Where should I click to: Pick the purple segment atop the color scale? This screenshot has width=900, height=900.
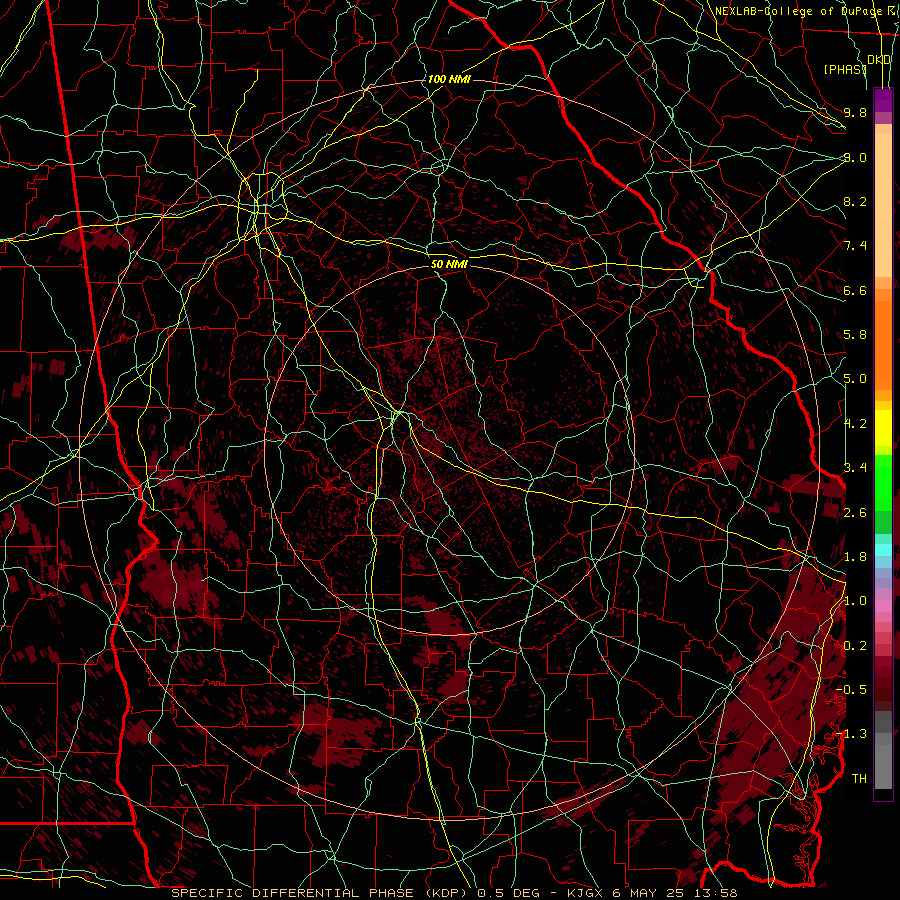click(x=883, y=100)
